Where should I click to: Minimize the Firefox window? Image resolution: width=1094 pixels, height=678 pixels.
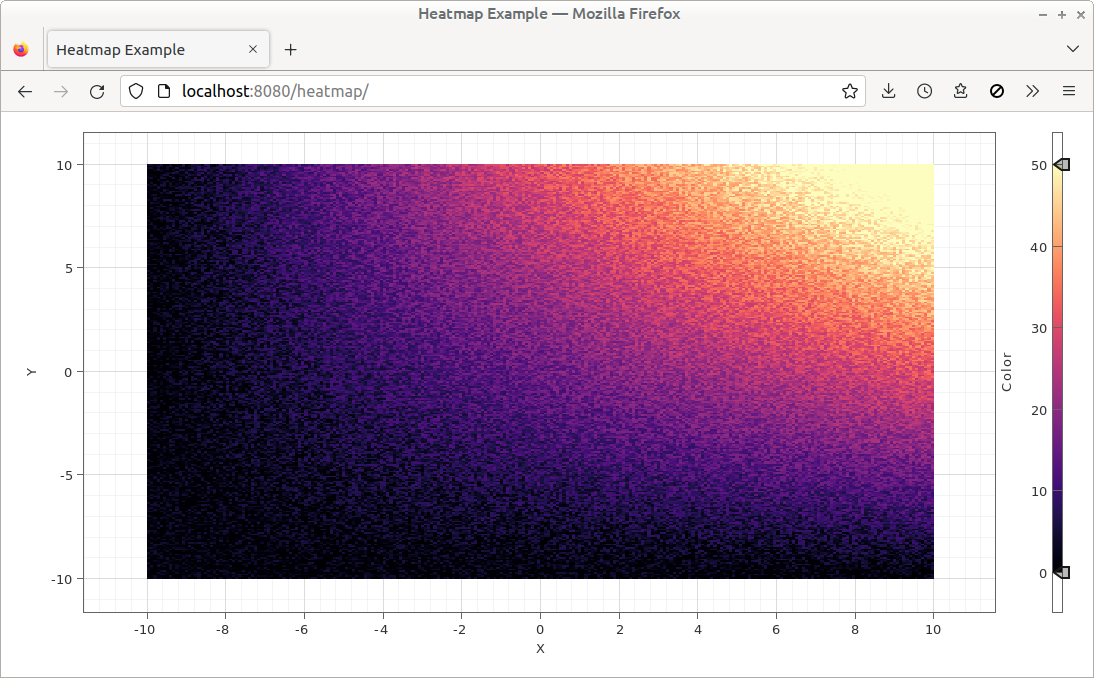pos(1042,14)
